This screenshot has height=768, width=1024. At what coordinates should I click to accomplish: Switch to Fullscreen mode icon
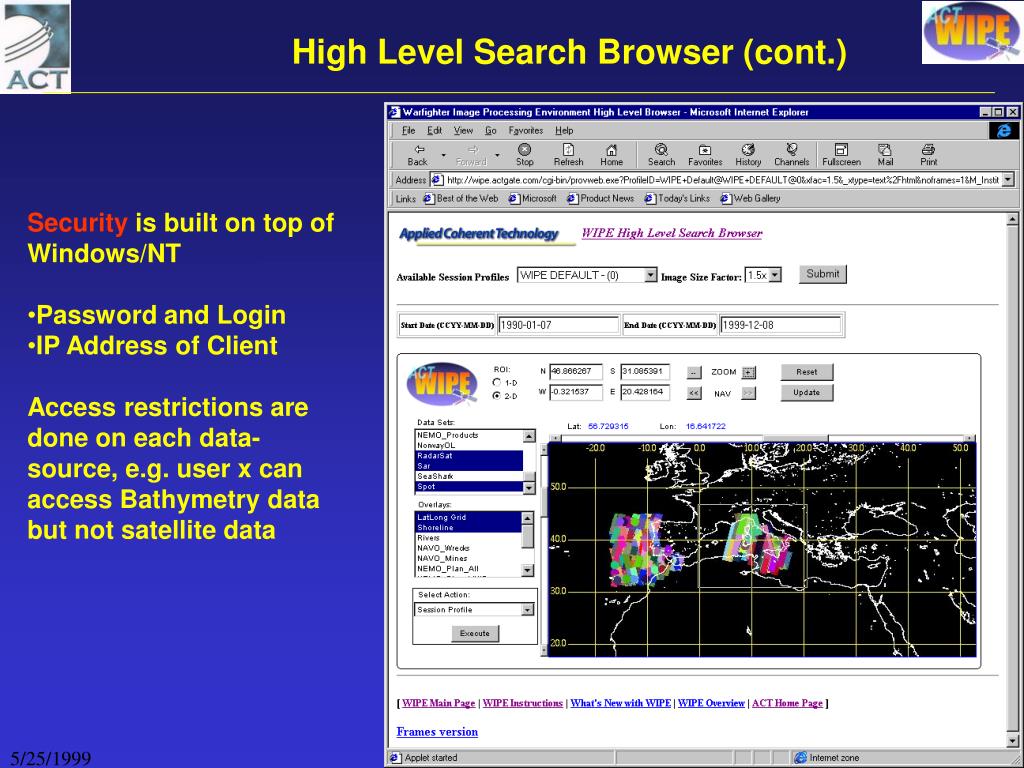point(841,155)
